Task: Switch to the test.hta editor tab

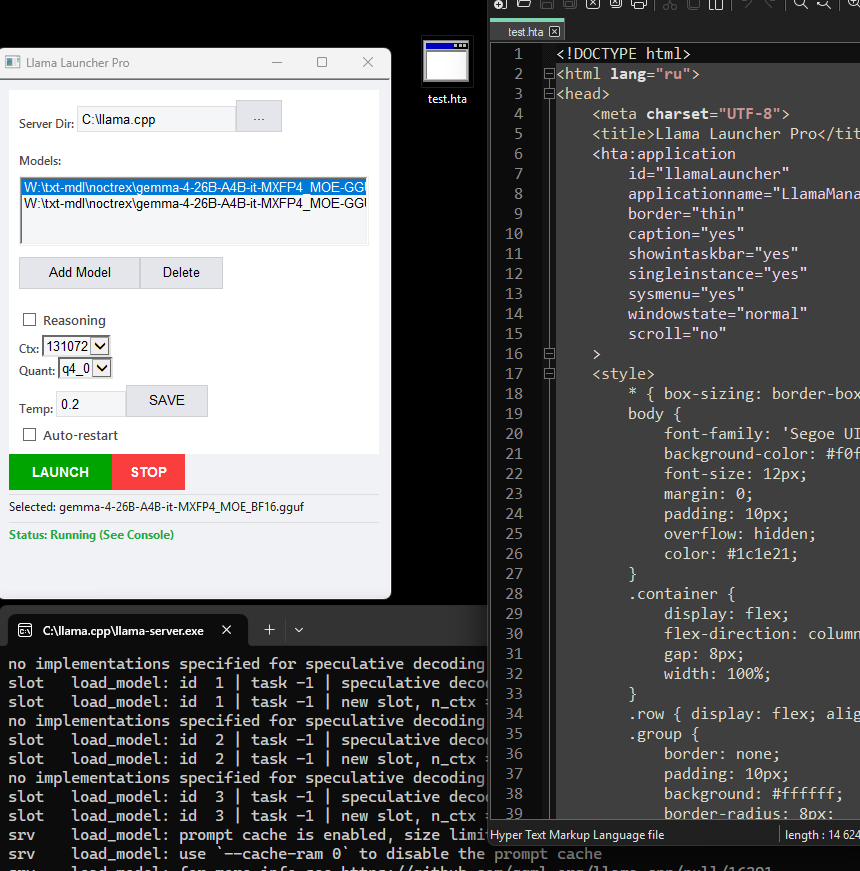Action: (526, 32)
